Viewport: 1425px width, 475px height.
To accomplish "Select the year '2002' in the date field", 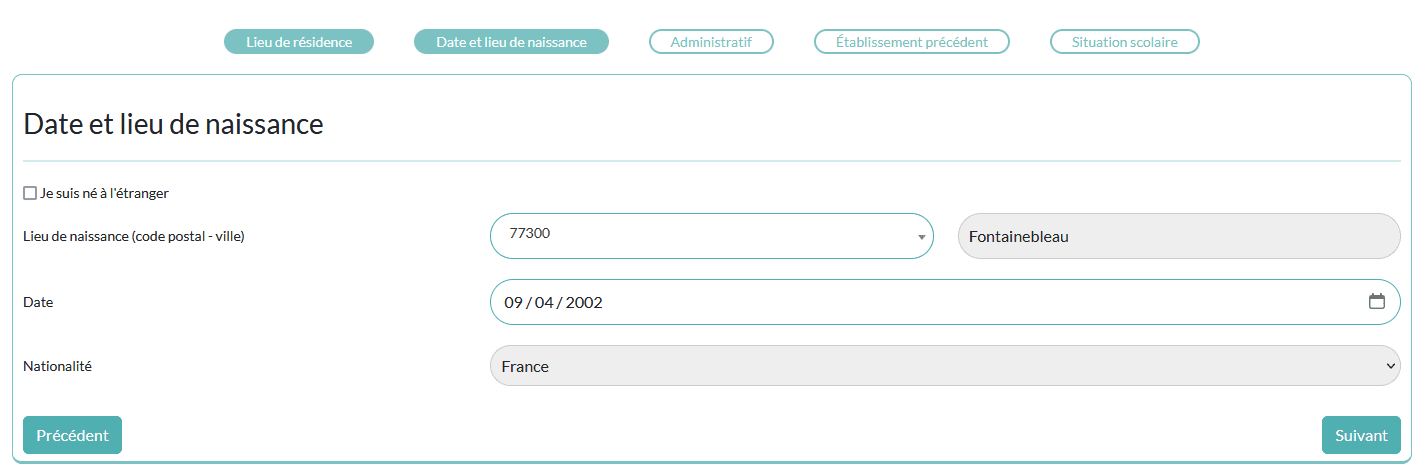I will pyautogui.click(x=584, y=302).
